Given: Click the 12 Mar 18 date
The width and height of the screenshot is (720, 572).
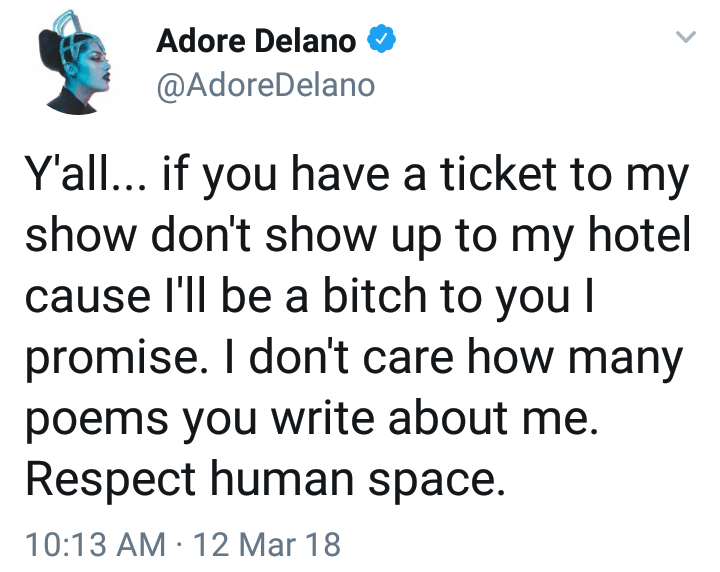Looking at the screenshot, I should 266,545.
